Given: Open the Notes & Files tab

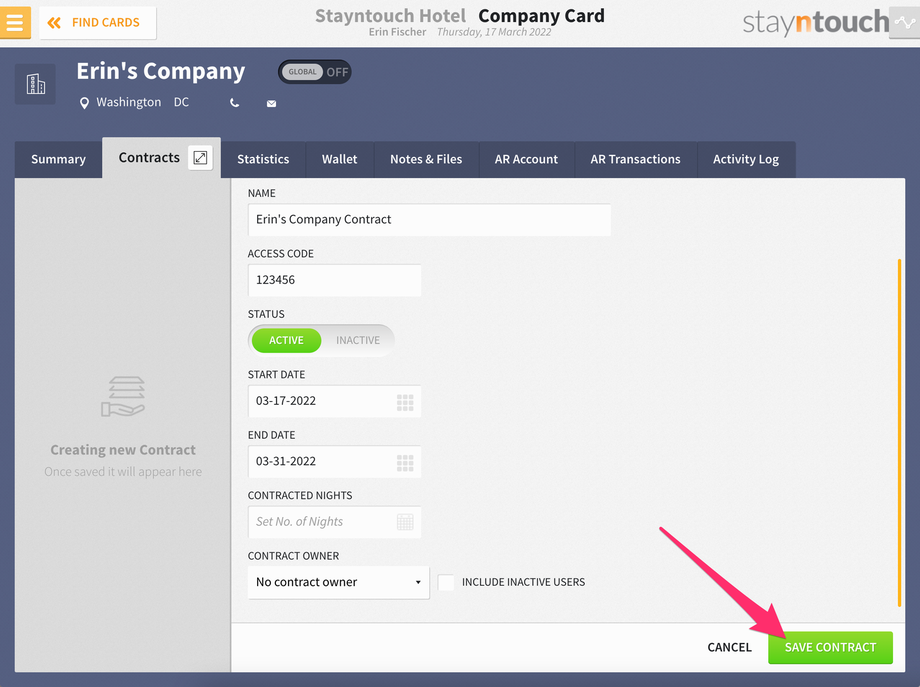Looking at the screenshot, I should [x=426, y=159].
